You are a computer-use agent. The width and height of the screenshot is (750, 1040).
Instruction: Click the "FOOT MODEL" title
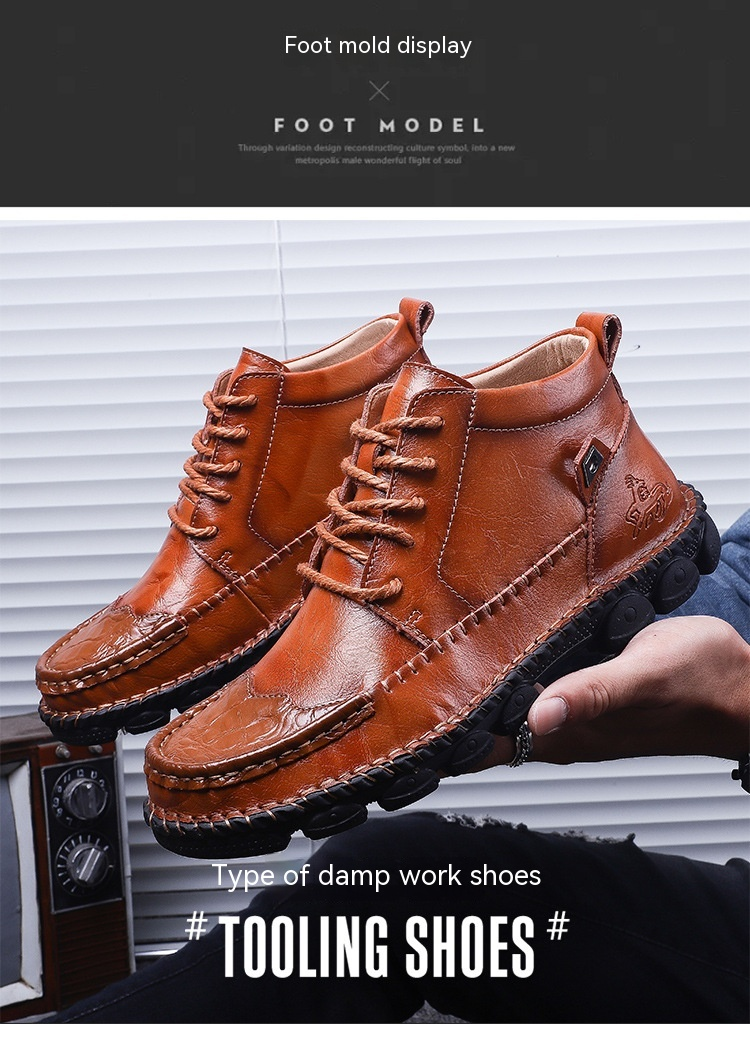[x=379, y=126]
